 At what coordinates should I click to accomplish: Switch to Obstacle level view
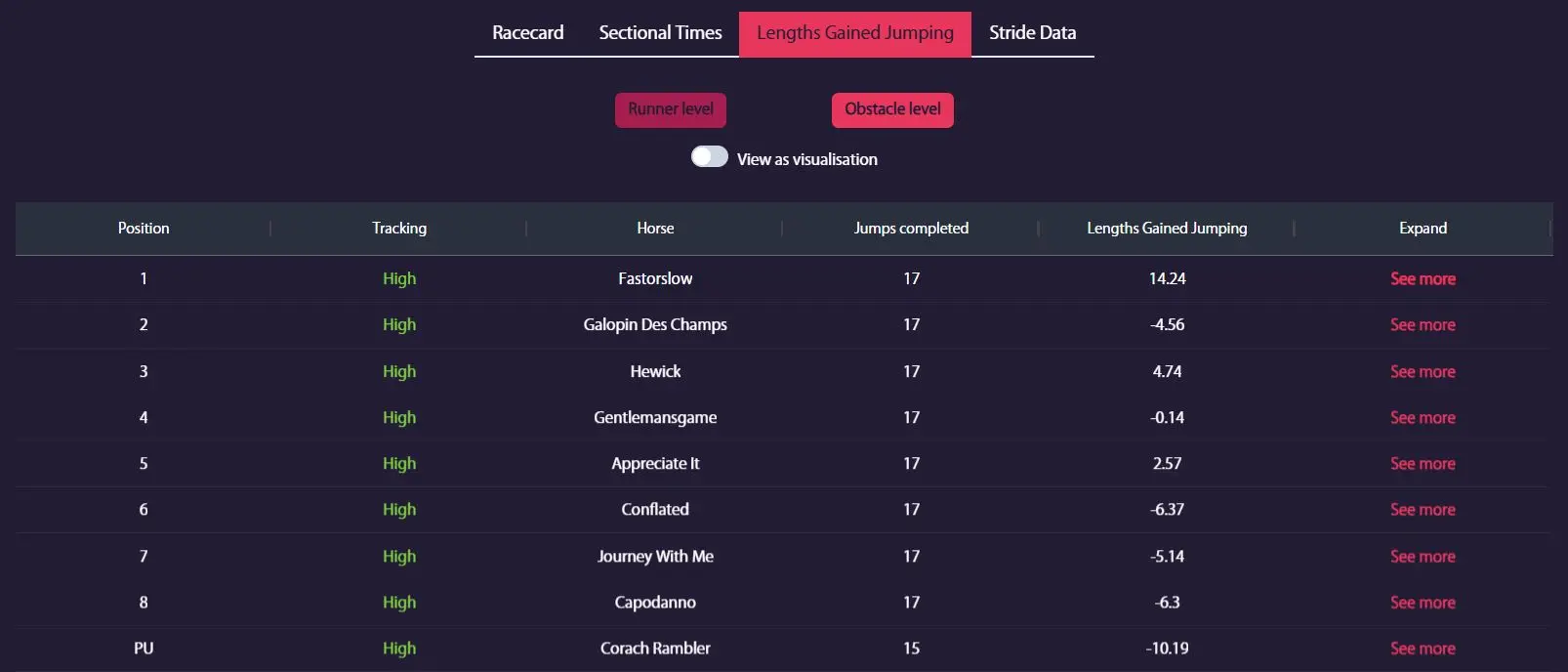[892, 109]
